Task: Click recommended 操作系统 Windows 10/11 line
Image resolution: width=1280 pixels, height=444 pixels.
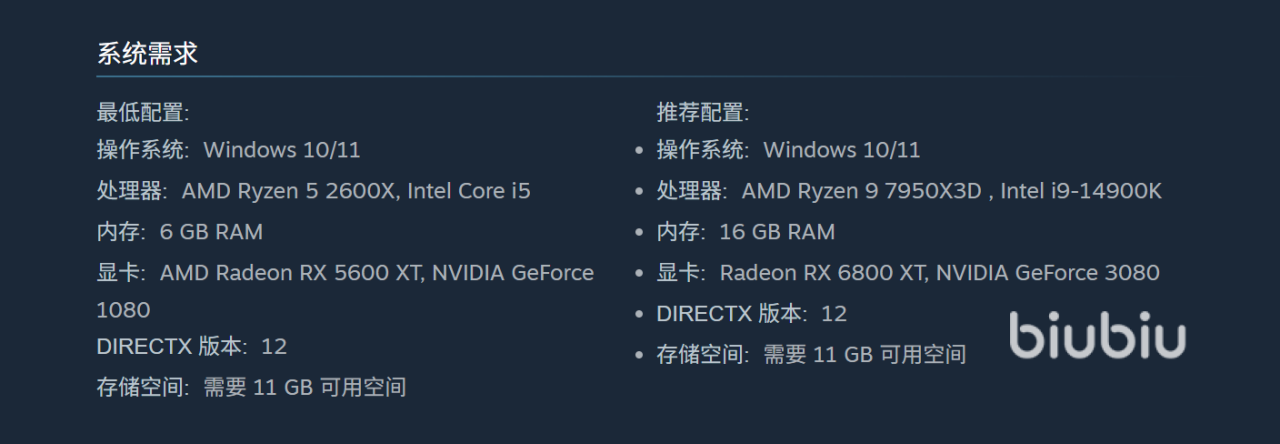Action: tap(788, 150)
